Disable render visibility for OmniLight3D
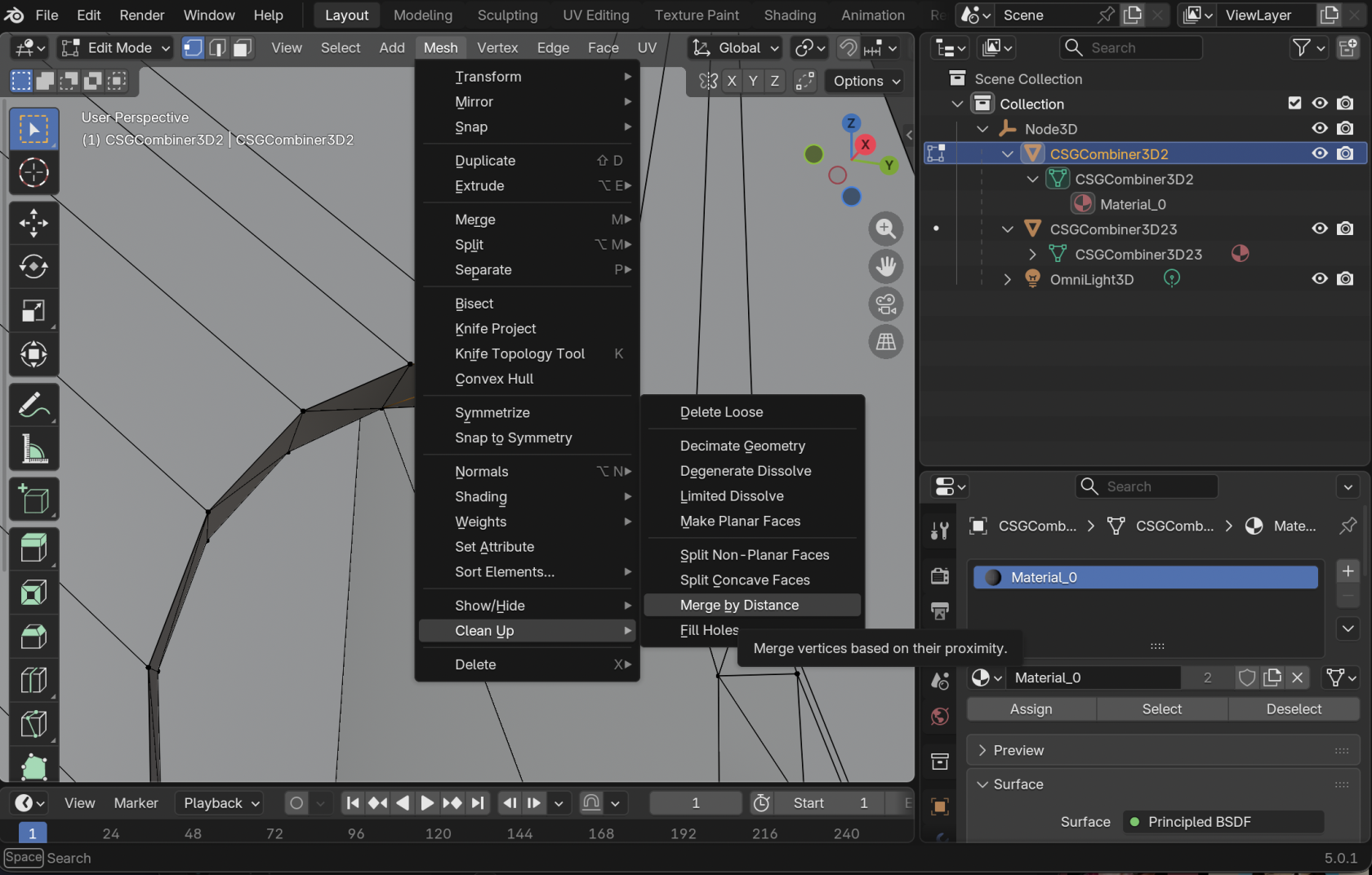1372x875 pixels. [x=1345, y=278]
